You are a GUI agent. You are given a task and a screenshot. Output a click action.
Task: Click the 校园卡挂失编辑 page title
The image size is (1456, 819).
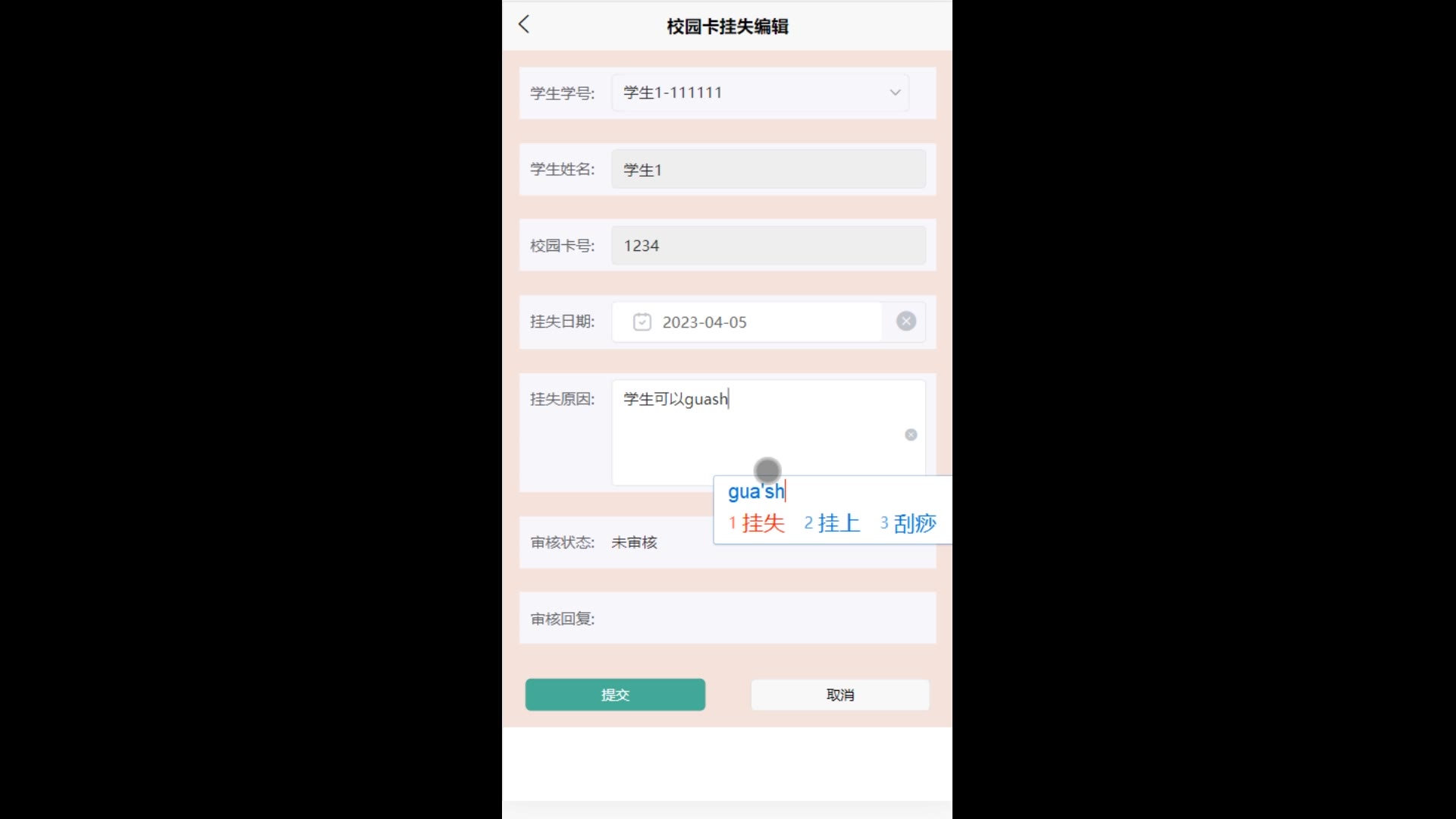click(x=727, y=27)
